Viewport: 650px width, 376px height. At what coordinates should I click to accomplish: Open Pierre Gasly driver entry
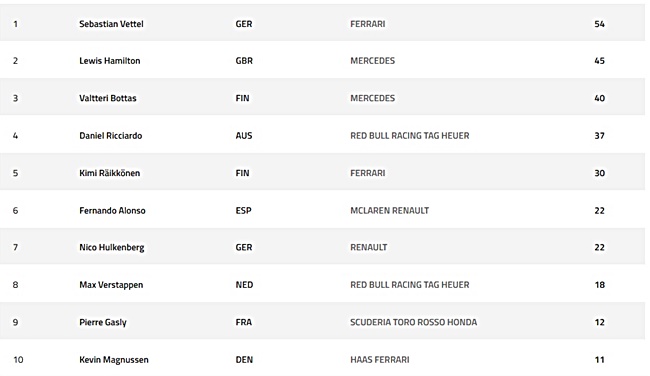pyautogui.click(x=102, y=323)
